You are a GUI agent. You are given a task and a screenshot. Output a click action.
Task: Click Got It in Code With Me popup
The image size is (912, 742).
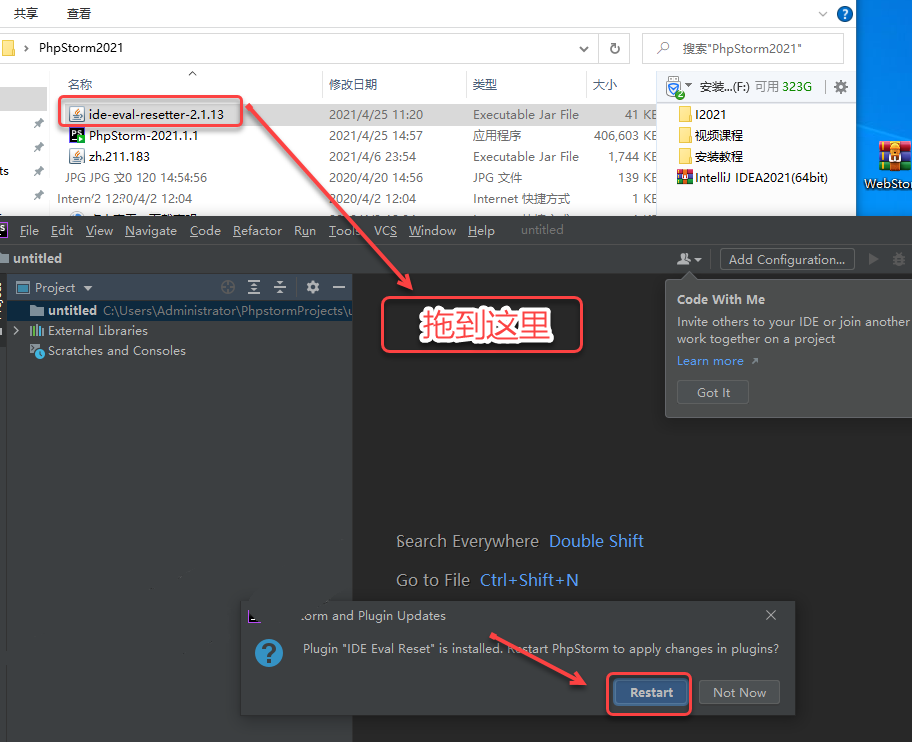(712, 393)
